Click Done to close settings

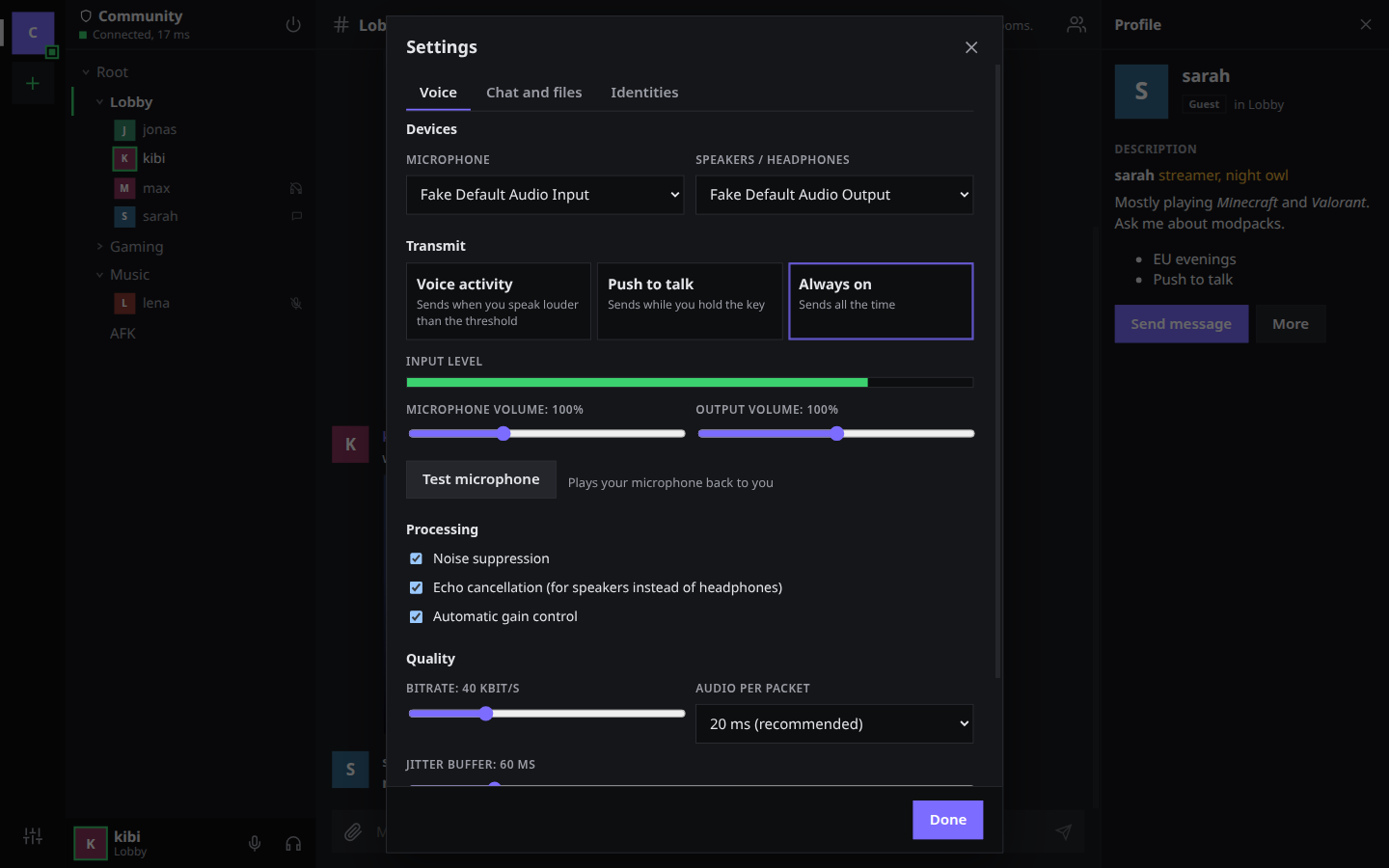tap(948, 820)
